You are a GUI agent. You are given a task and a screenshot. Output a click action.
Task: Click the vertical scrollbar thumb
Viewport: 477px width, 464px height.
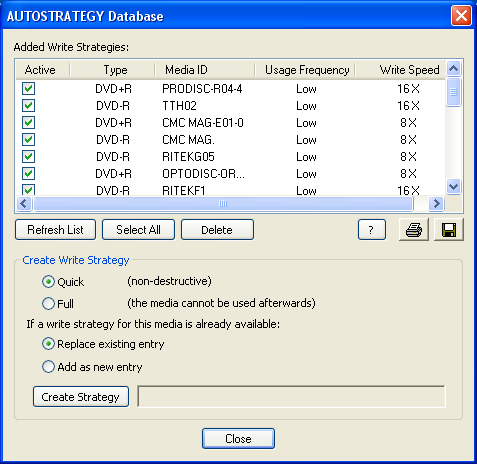(x=453, y=92)
